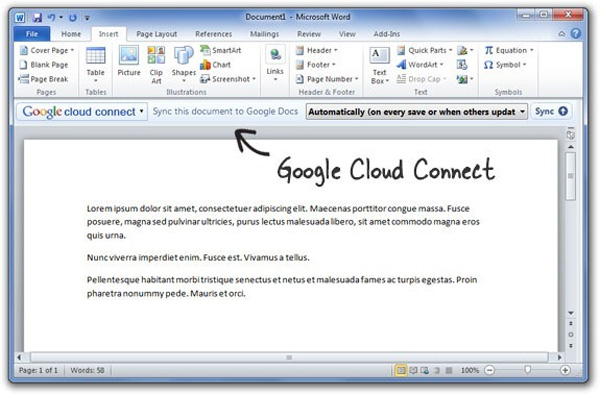Insert a Chart
The image size is (600, 395).
point(215,65)
